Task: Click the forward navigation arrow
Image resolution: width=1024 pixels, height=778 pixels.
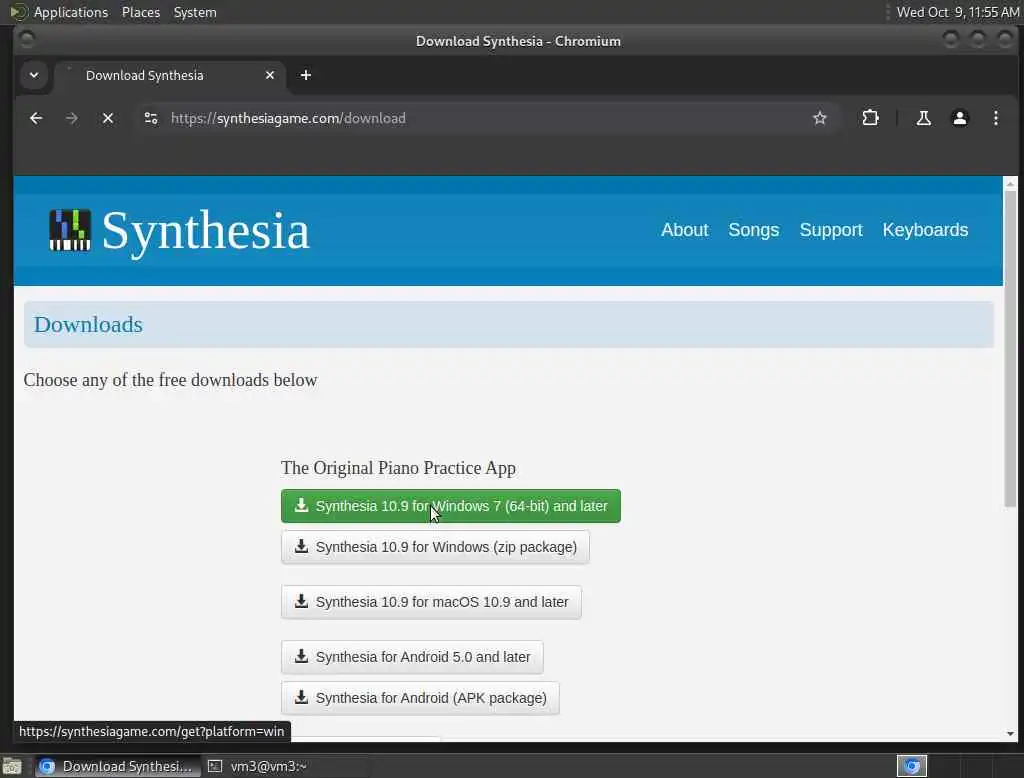Action: pyautogui.click(x=72, y=118)
